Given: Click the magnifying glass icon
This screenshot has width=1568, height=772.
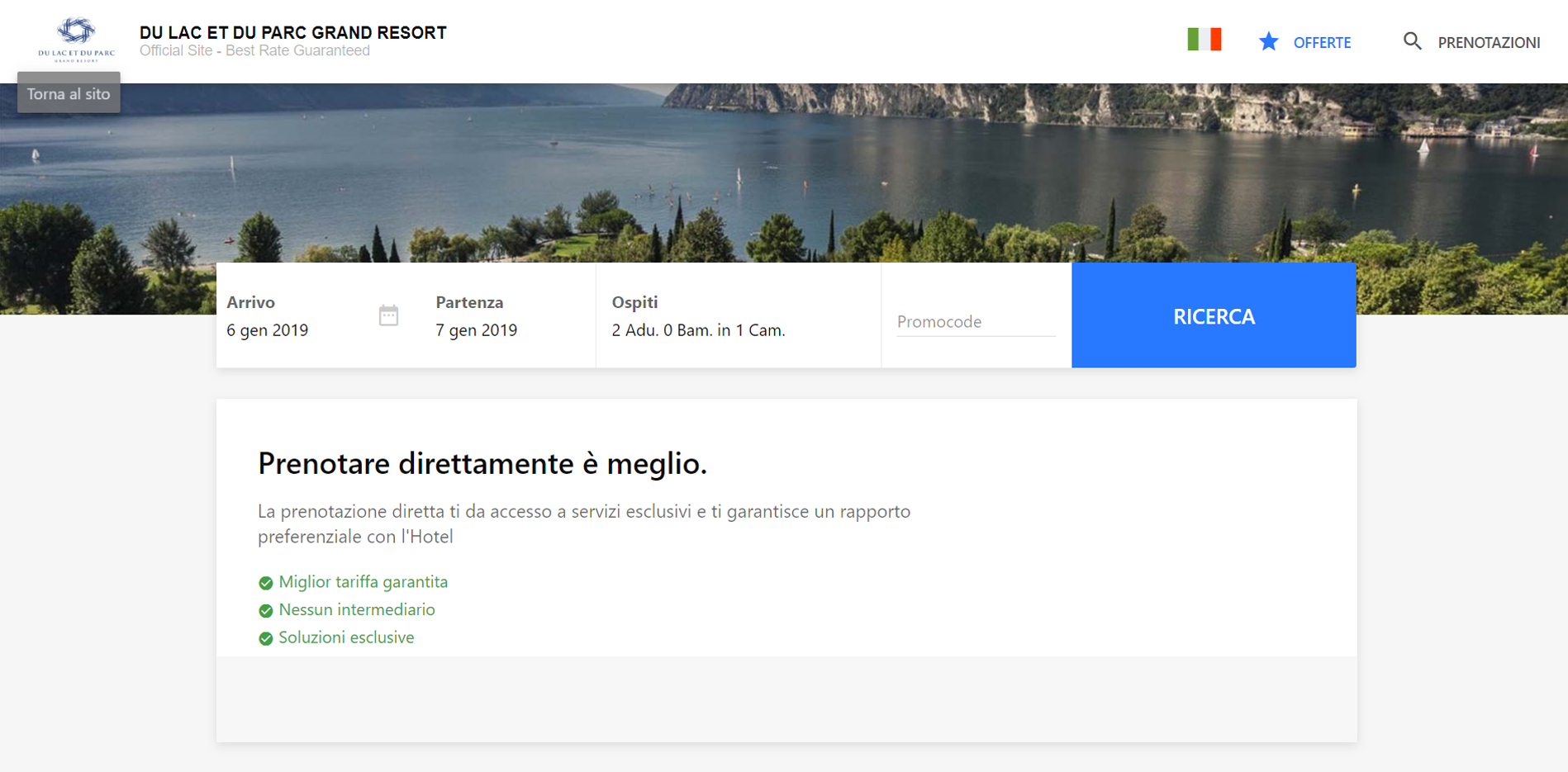Looking at the screenshot, I should (1412, 41).
